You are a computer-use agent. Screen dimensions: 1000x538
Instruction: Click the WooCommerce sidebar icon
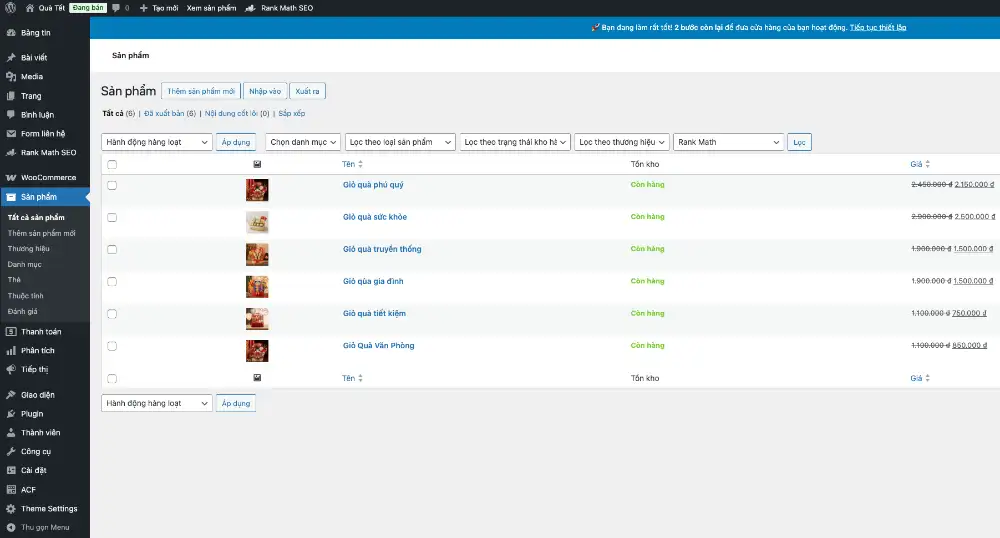tap(11, 177)
